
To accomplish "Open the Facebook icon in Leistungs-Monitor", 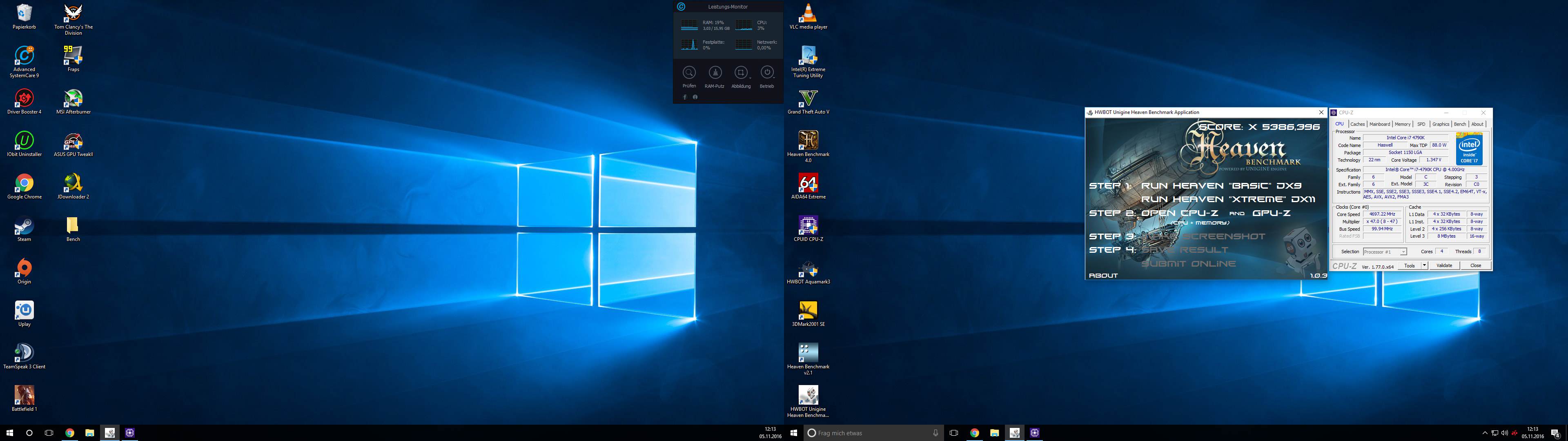I will 685,97.
